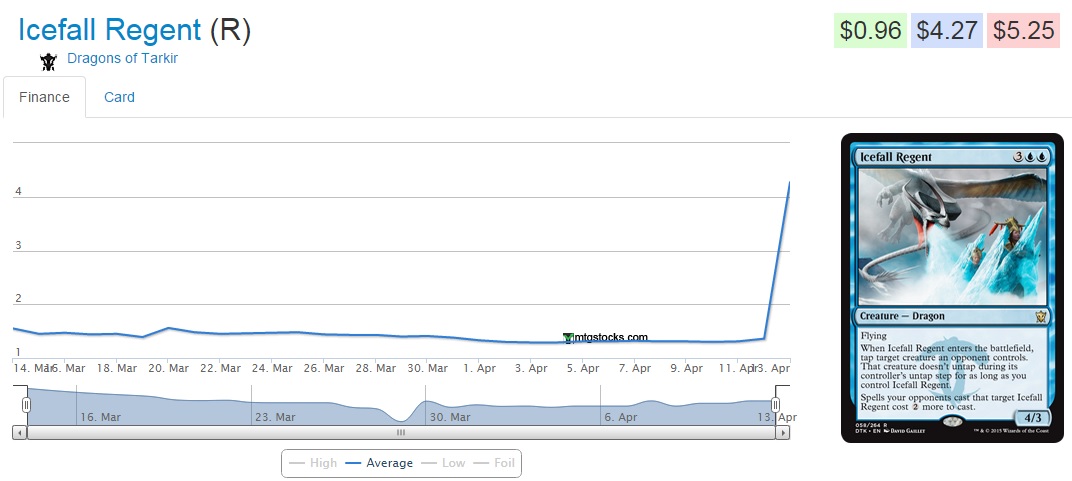Toggle the Average series in chart legend

pos(379,463)
